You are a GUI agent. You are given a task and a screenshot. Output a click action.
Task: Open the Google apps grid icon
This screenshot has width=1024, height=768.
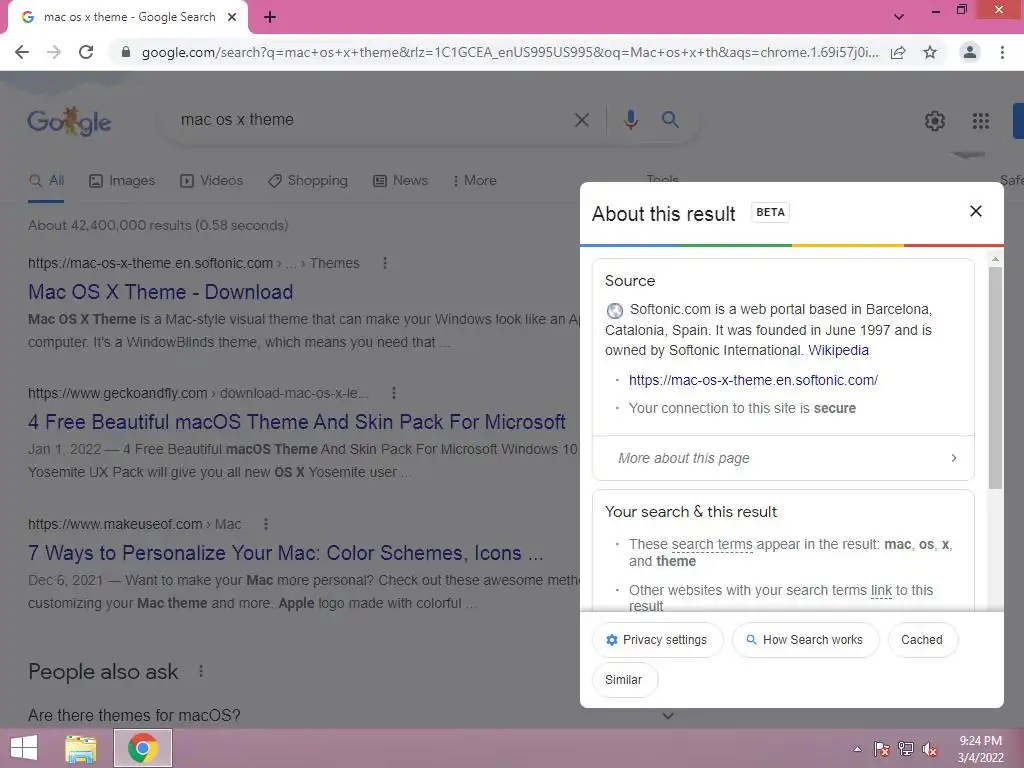click(x=980, y=121)
